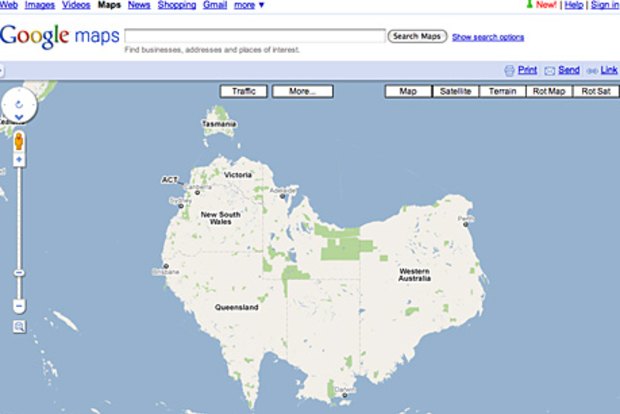Screen dimensions: 620x414
Task: Click the chain icon beside Link
Action: click(x=591, y=70)
